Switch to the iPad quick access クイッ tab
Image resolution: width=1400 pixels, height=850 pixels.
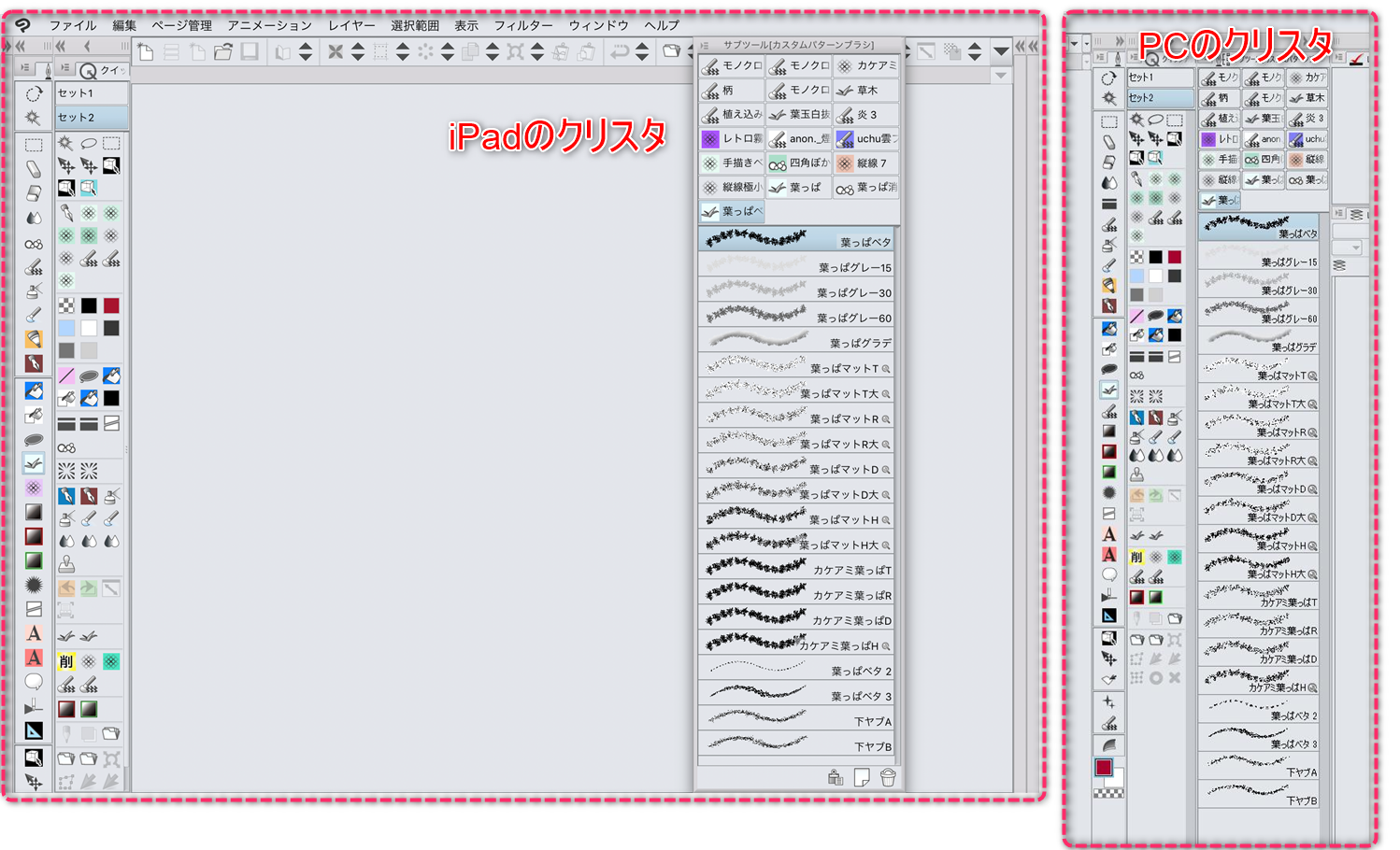(101, 70)
